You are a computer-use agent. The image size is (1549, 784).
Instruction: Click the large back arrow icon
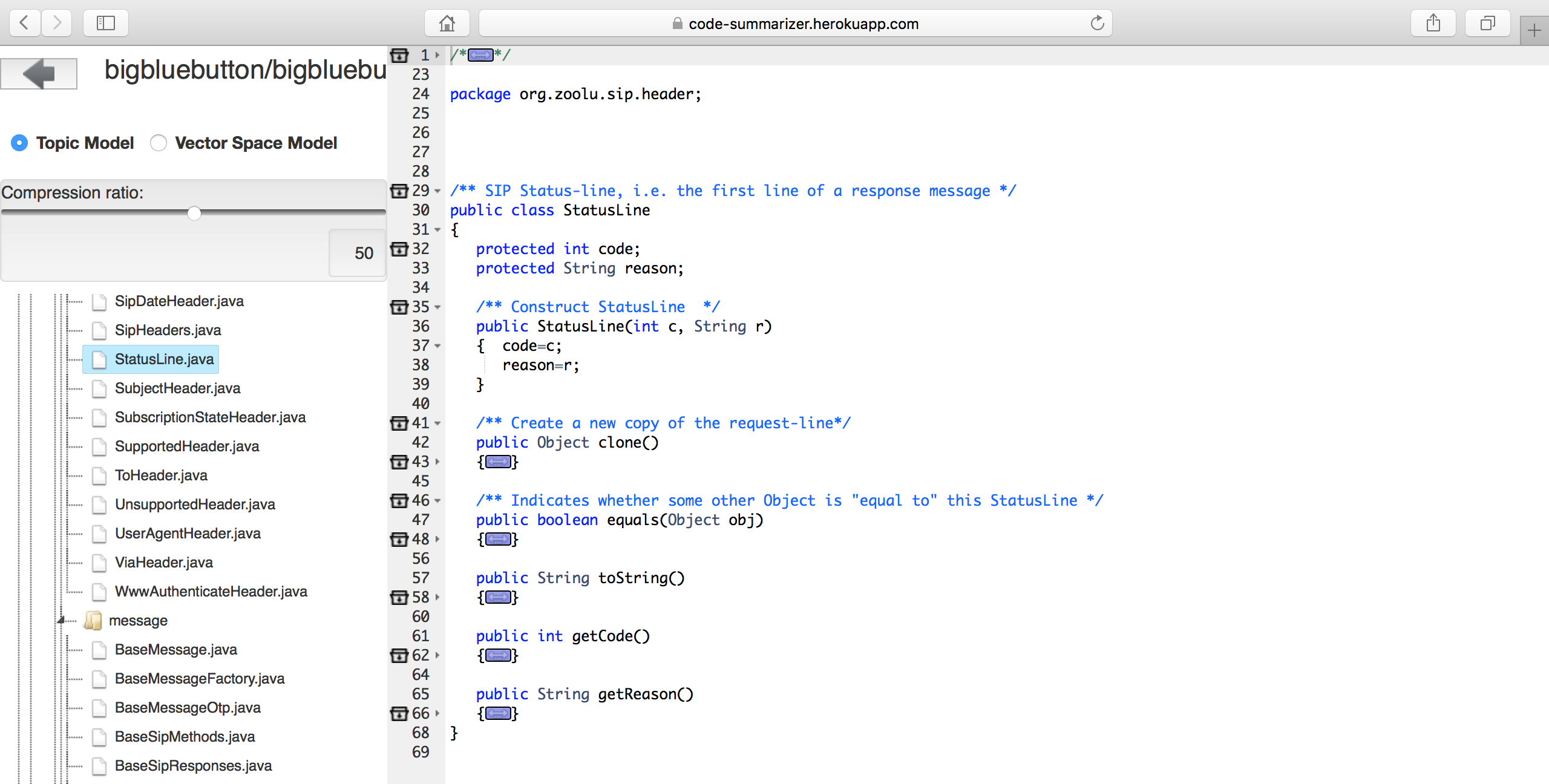(x=39, y=74)
